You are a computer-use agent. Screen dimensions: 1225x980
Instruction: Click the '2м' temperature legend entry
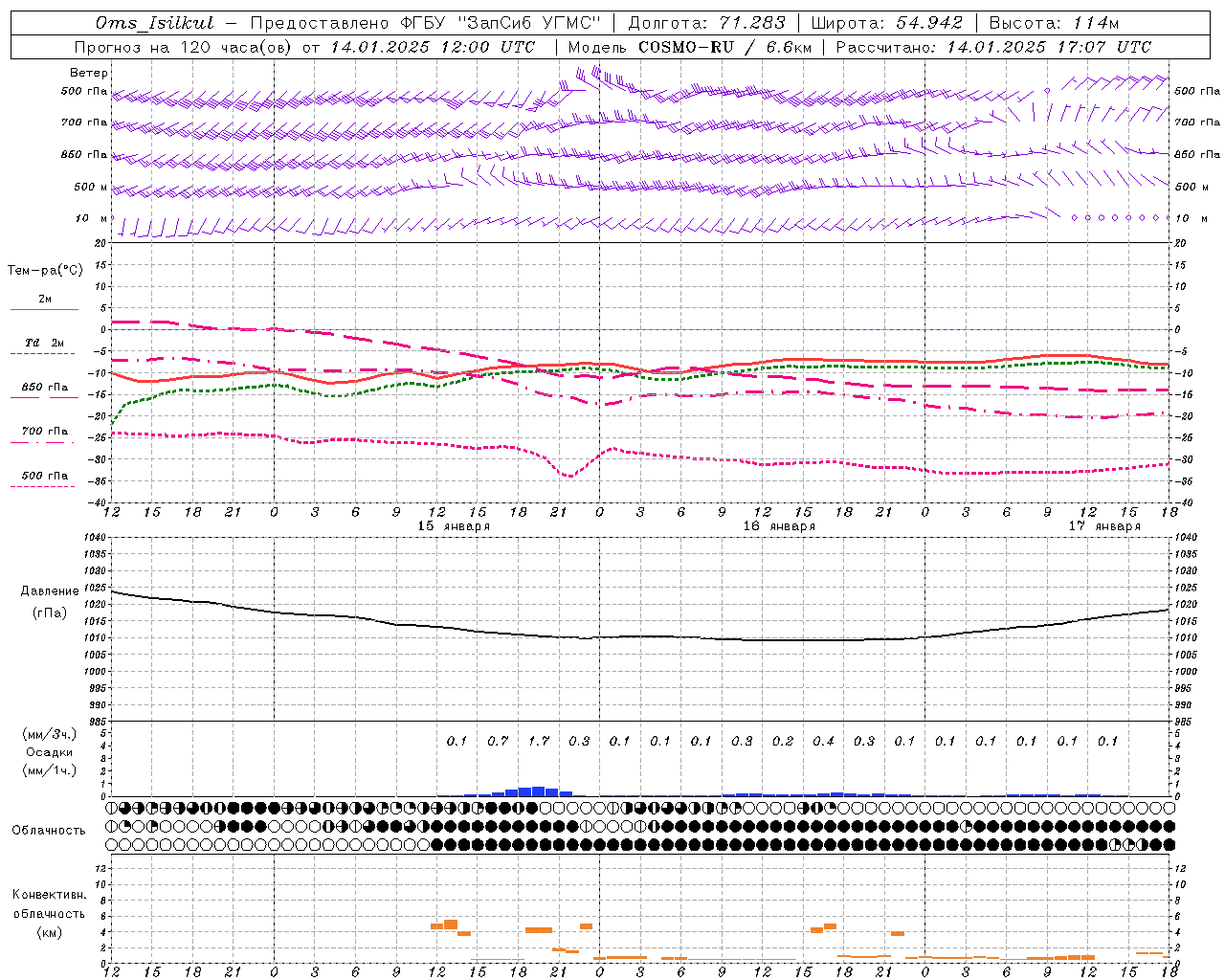click(45, 299)
